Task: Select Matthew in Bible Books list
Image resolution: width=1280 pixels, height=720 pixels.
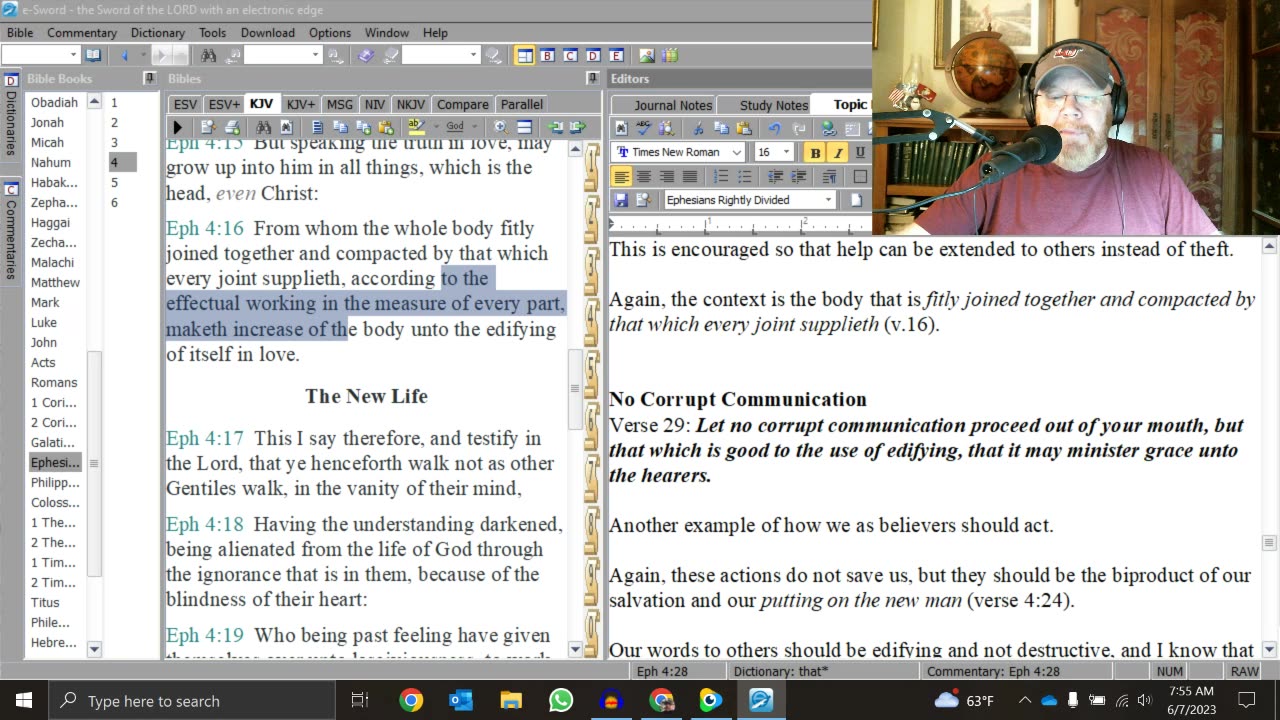Action: [x=55, y=282]
